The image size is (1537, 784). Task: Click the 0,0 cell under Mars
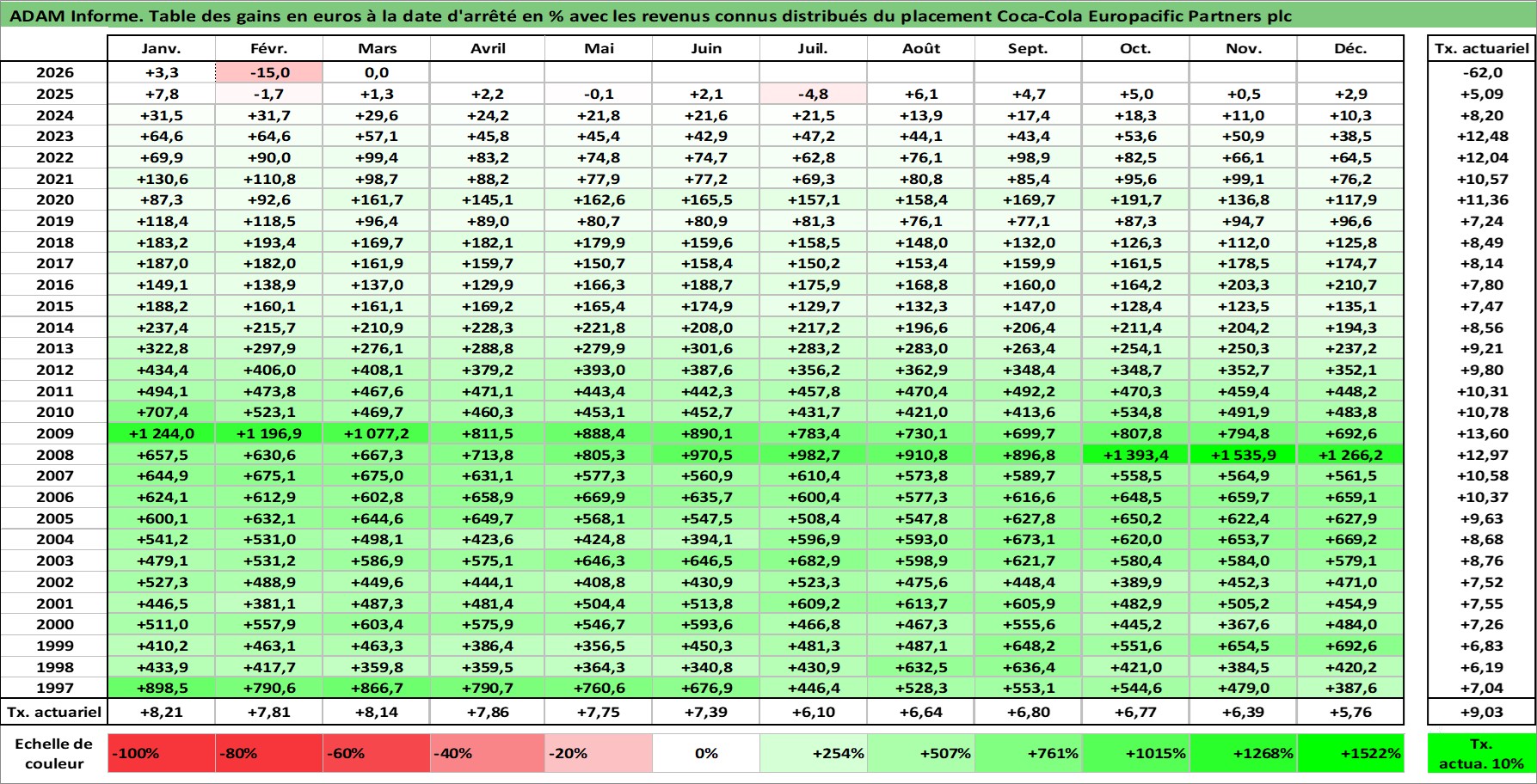click(x=377, y=72)
